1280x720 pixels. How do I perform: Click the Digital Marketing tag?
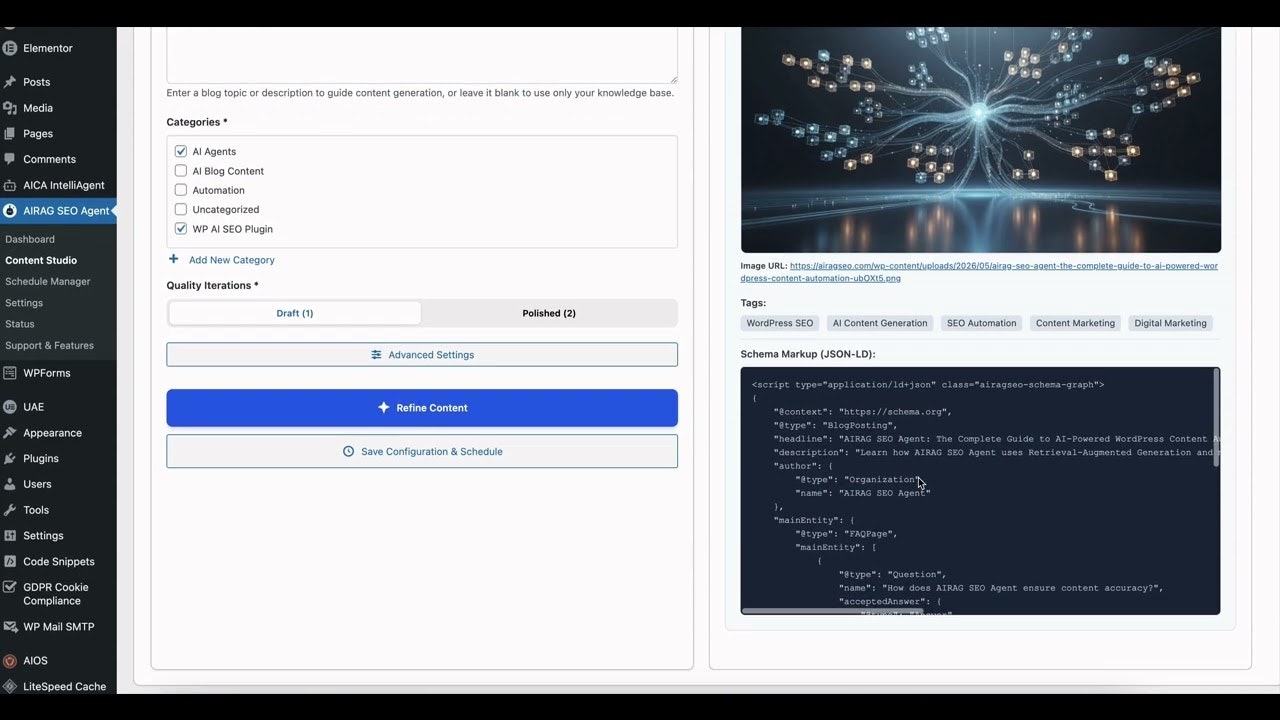tap(1171, 323)
